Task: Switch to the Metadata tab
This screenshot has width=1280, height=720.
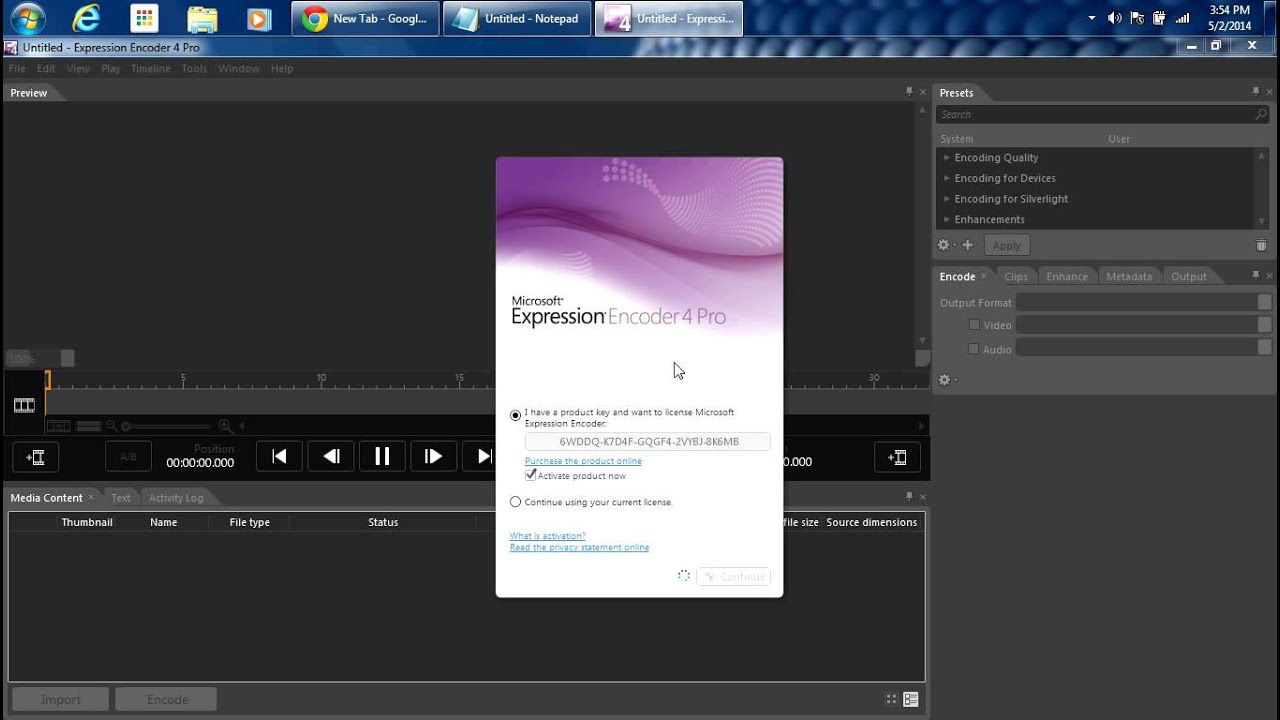Action: coord(1129,276)
